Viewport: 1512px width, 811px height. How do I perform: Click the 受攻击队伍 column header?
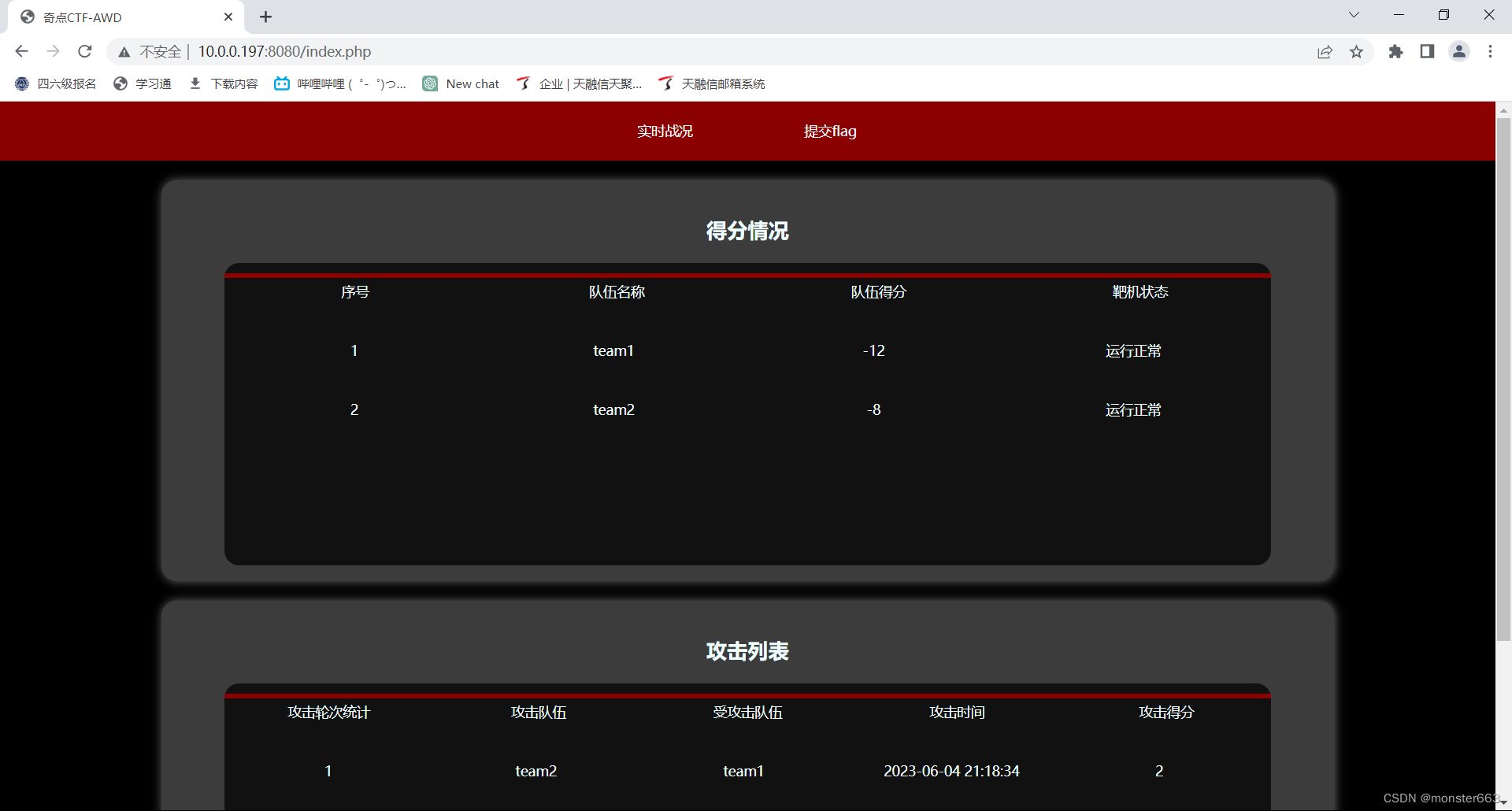click(x=747, y=713)
